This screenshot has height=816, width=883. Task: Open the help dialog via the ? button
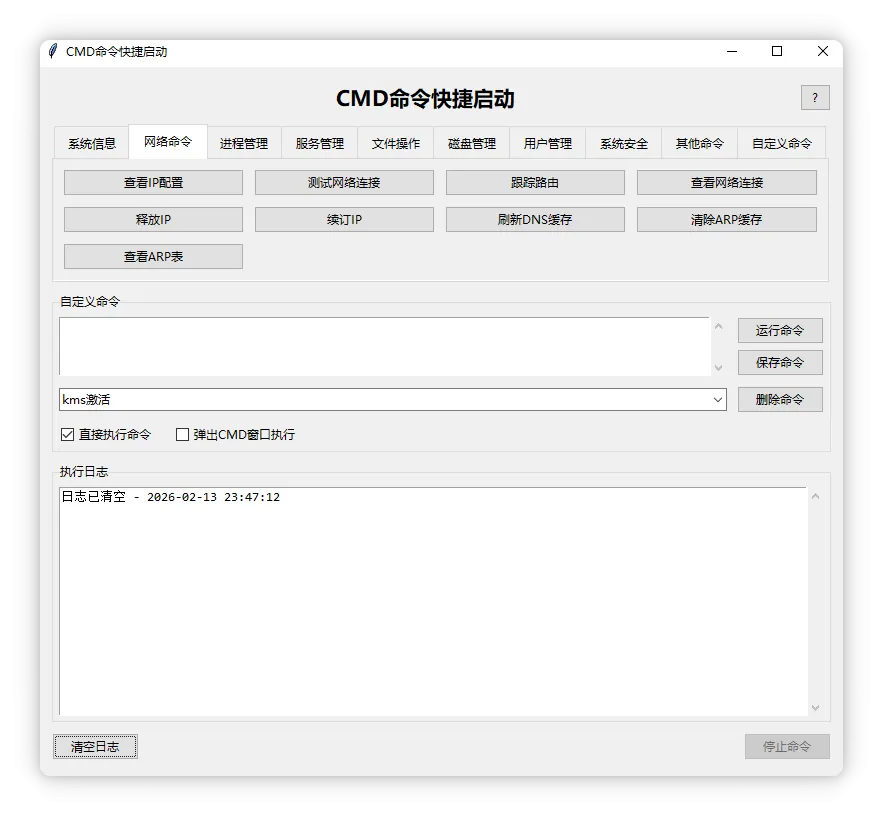tap(815, 97)
